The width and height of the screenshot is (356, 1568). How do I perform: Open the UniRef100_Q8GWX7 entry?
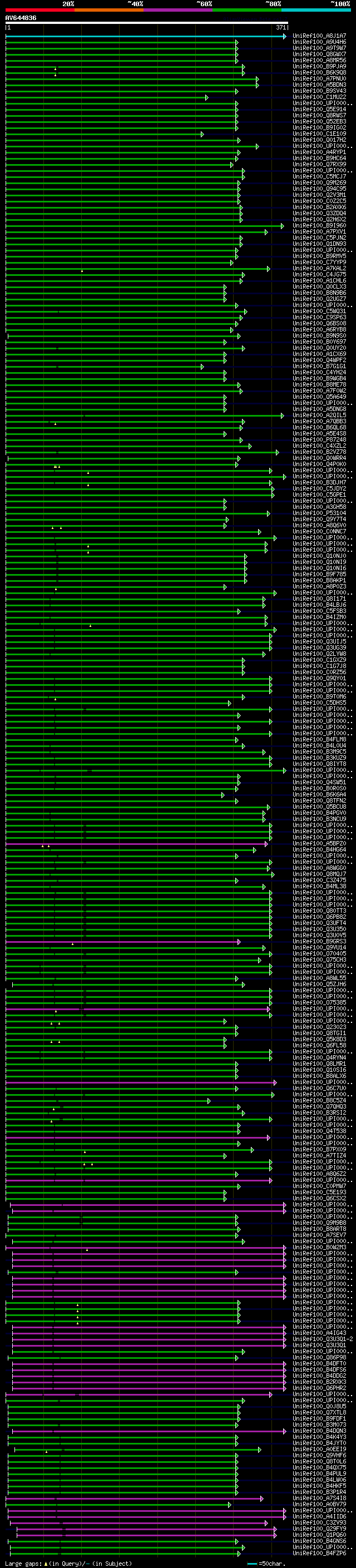pyautogui.click(x=319, y=54)
